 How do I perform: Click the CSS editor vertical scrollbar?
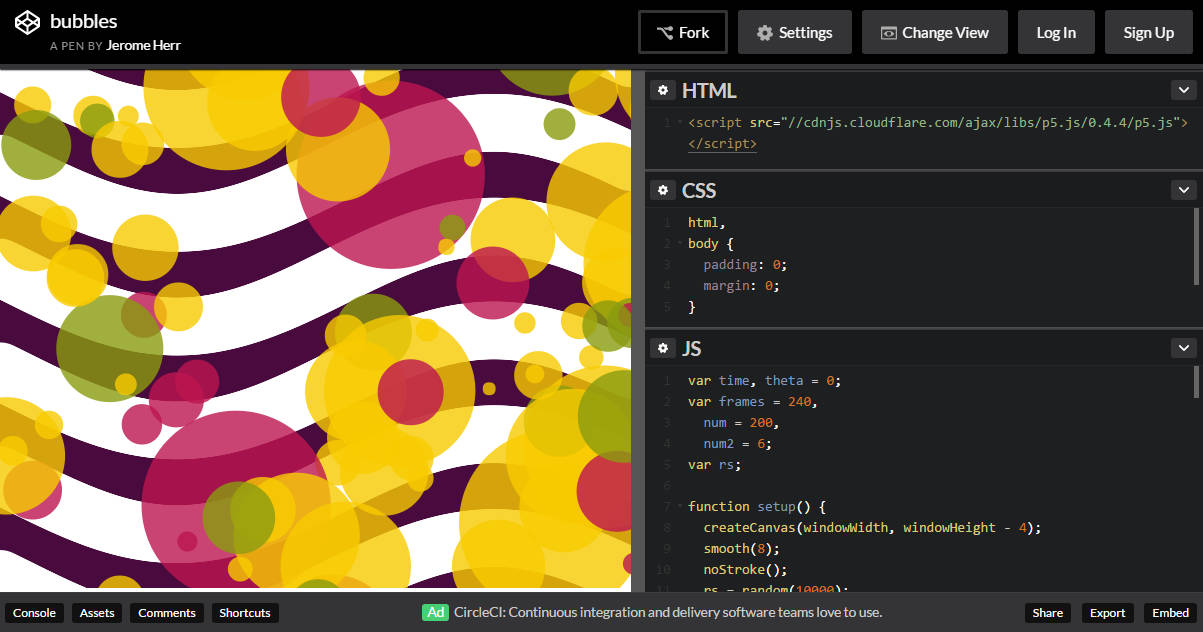(x=1197, y=246)
